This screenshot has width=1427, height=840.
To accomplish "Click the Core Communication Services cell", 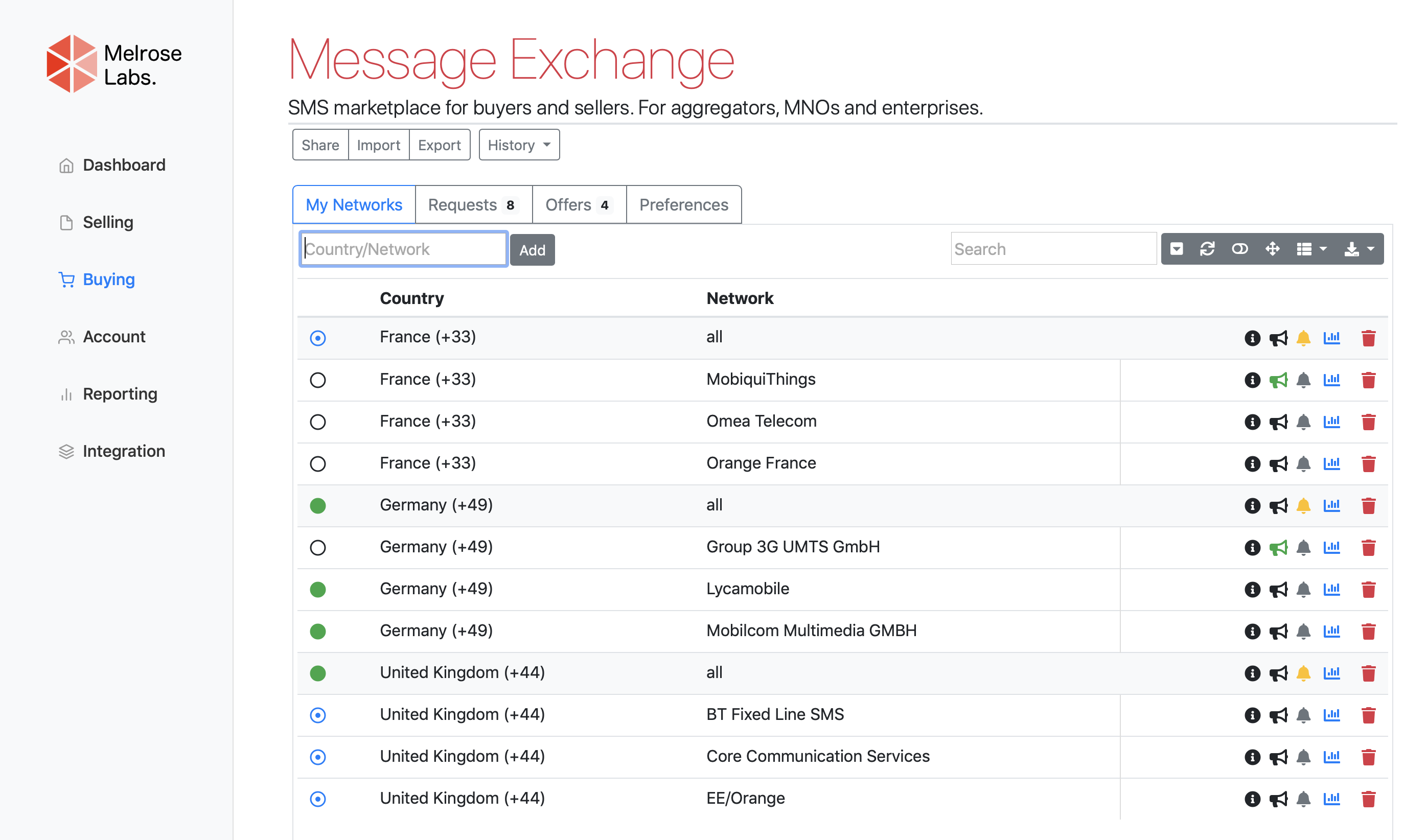I will (x=818, y=756).
